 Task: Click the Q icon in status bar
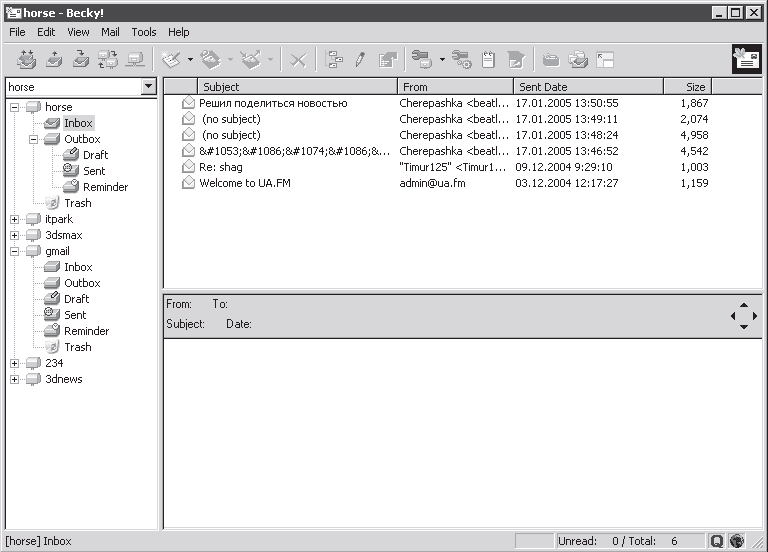click(717, 541)
